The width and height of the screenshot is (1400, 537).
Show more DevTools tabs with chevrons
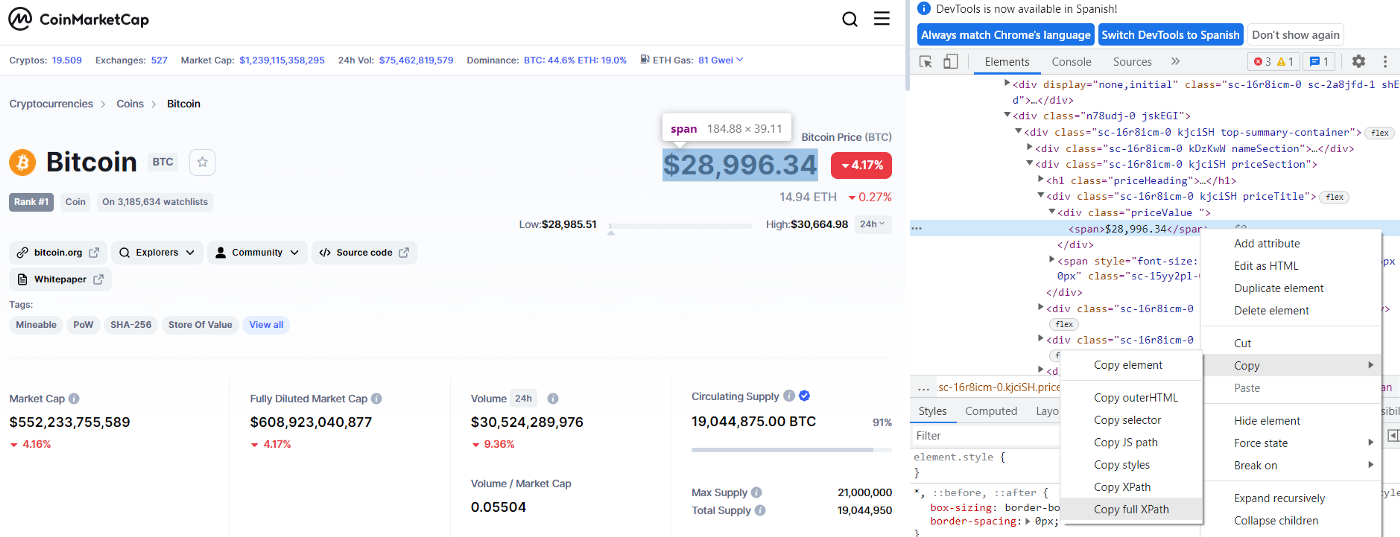point(1175,62)
